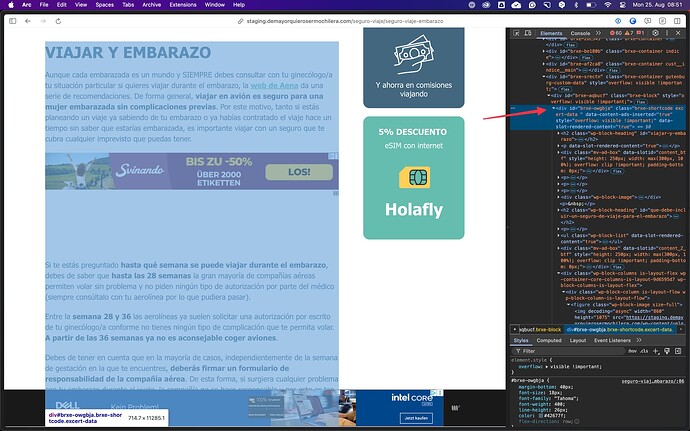Viewport: 690px width, 431px height.
Task: Go forward with the right arrow button
Action: click(x=43, y=21)
